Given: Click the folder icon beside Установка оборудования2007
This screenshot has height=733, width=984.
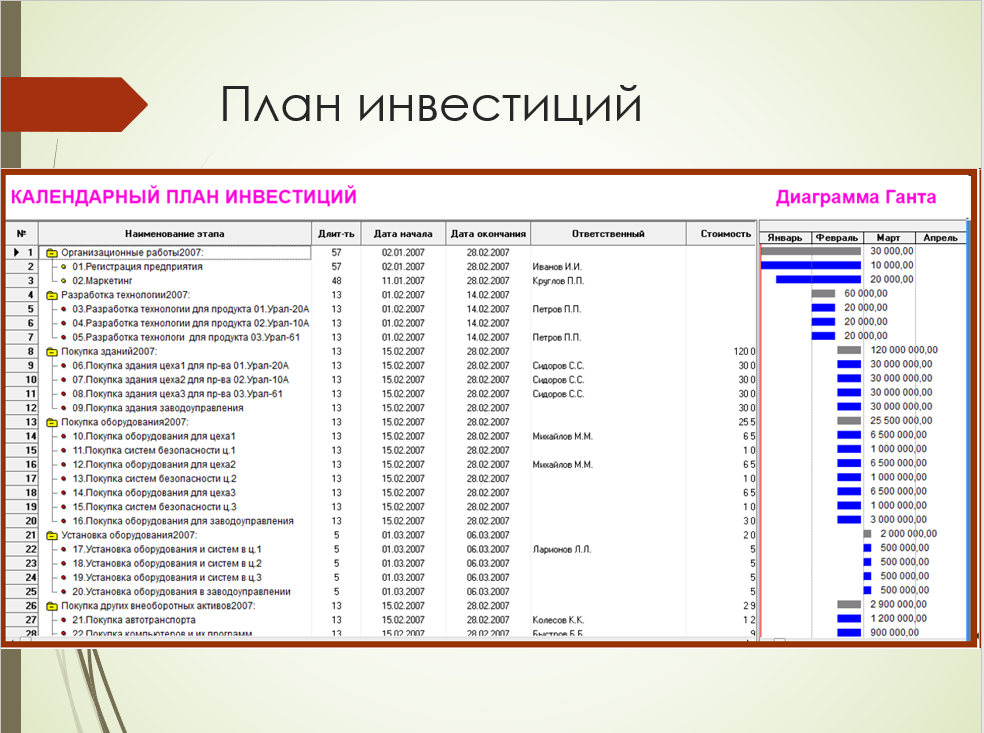Looking at the screenshot, I should (x=52, y=535).
